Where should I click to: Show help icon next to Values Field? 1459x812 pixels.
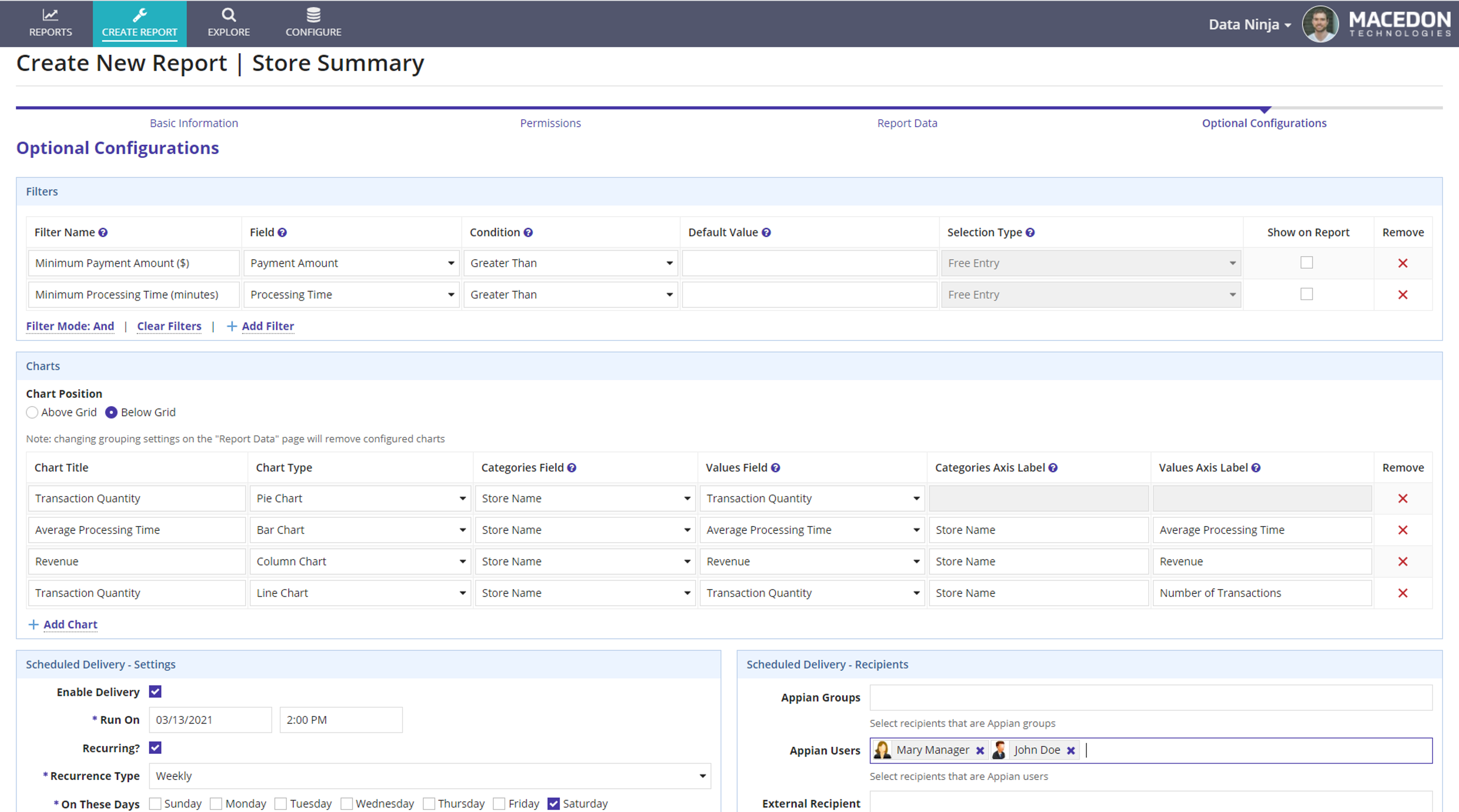coord(775,468)
